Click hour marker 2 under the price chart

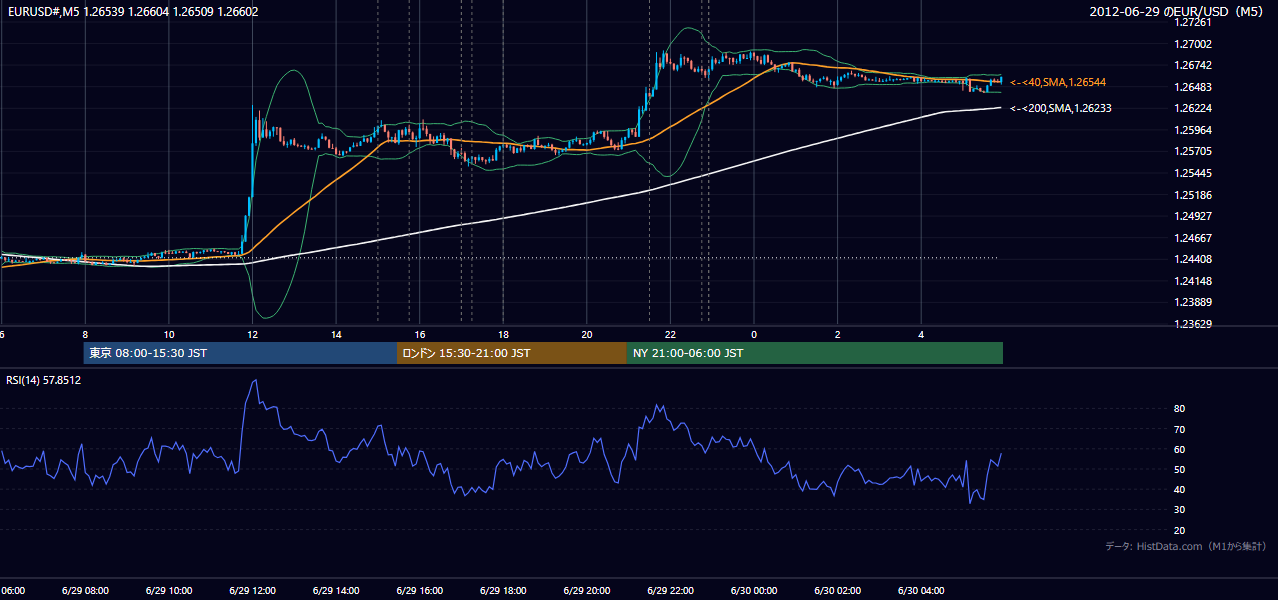coord(838,334)
